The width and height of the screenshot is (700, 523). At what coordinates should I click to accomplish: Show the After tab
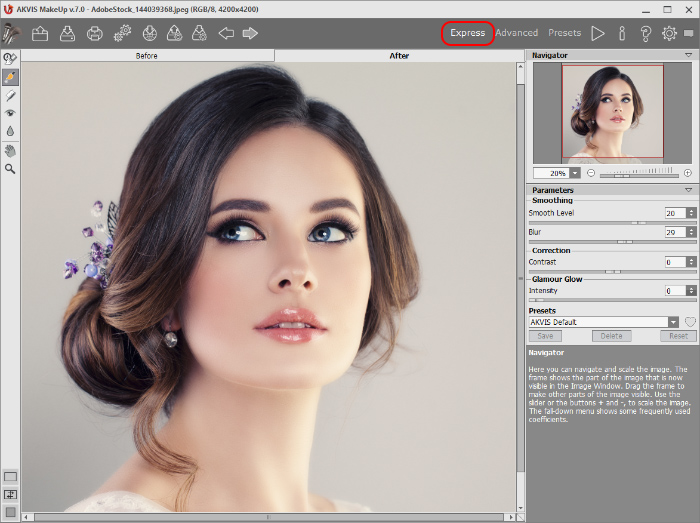click(x=399, y=56)
